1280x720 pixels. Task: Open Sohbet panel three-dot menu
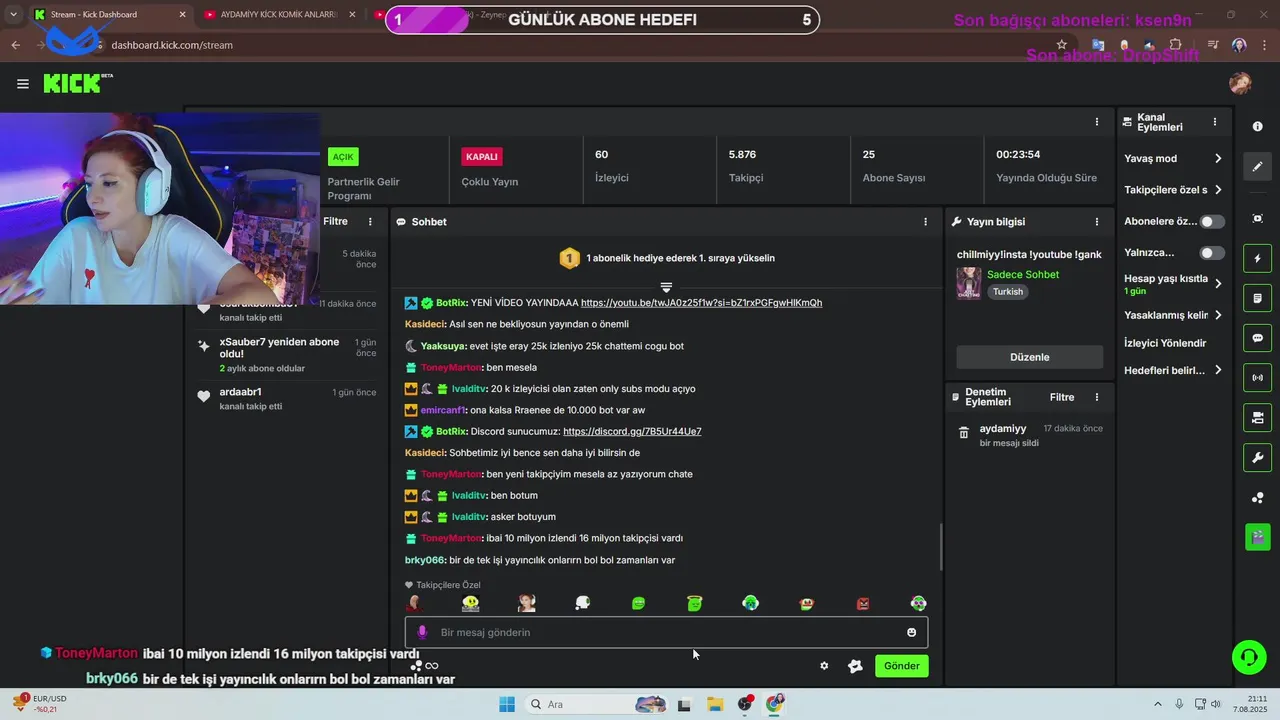(925, 222)
